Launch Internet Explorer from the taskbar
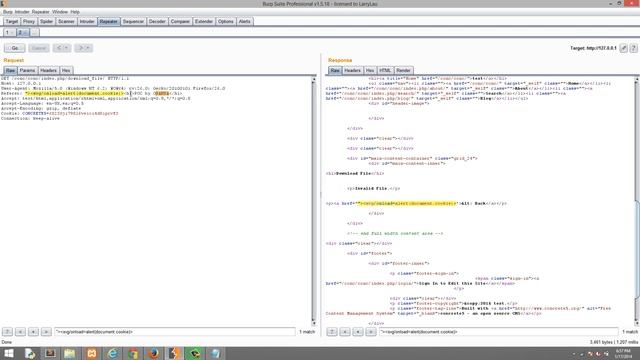The width and height of the screenshot is (640, 360). pyautogui.click(x=113, y=353)
